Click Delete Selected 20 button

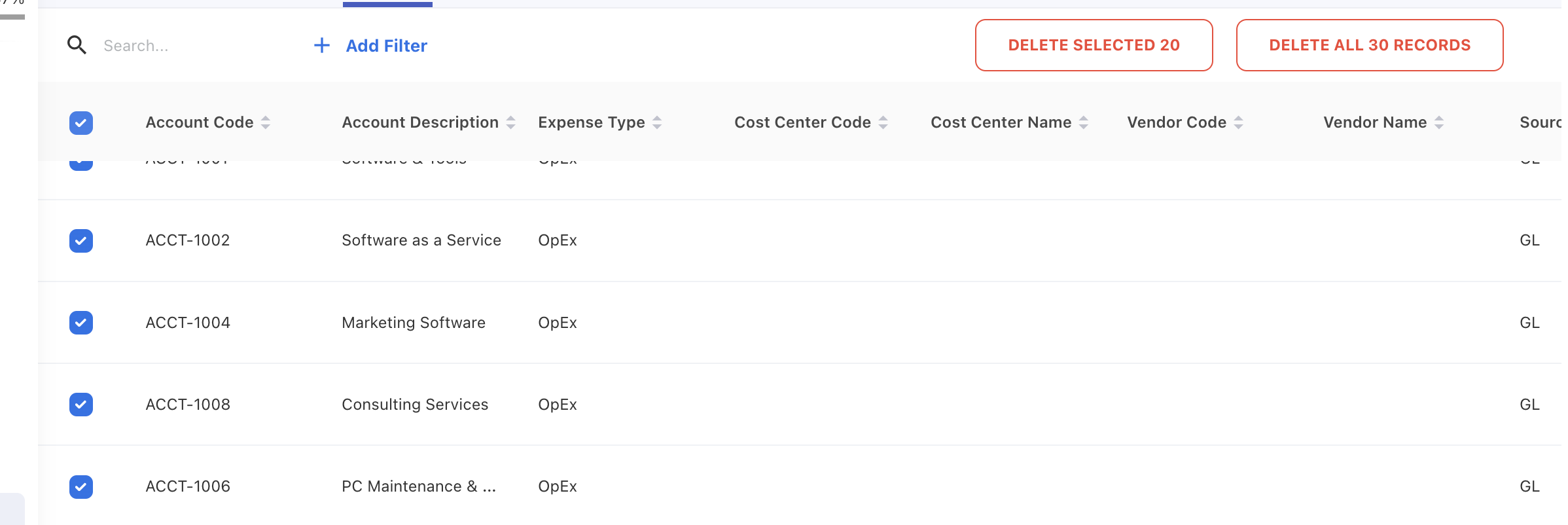(x=1094, y=45)
